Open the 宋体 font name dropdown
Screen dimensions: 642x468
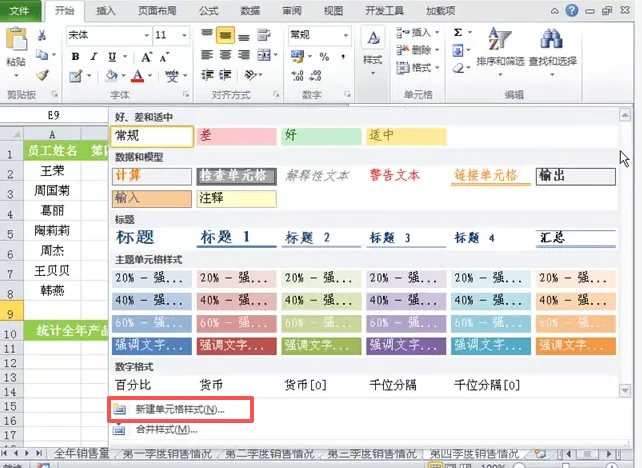(x=146, y=35)
